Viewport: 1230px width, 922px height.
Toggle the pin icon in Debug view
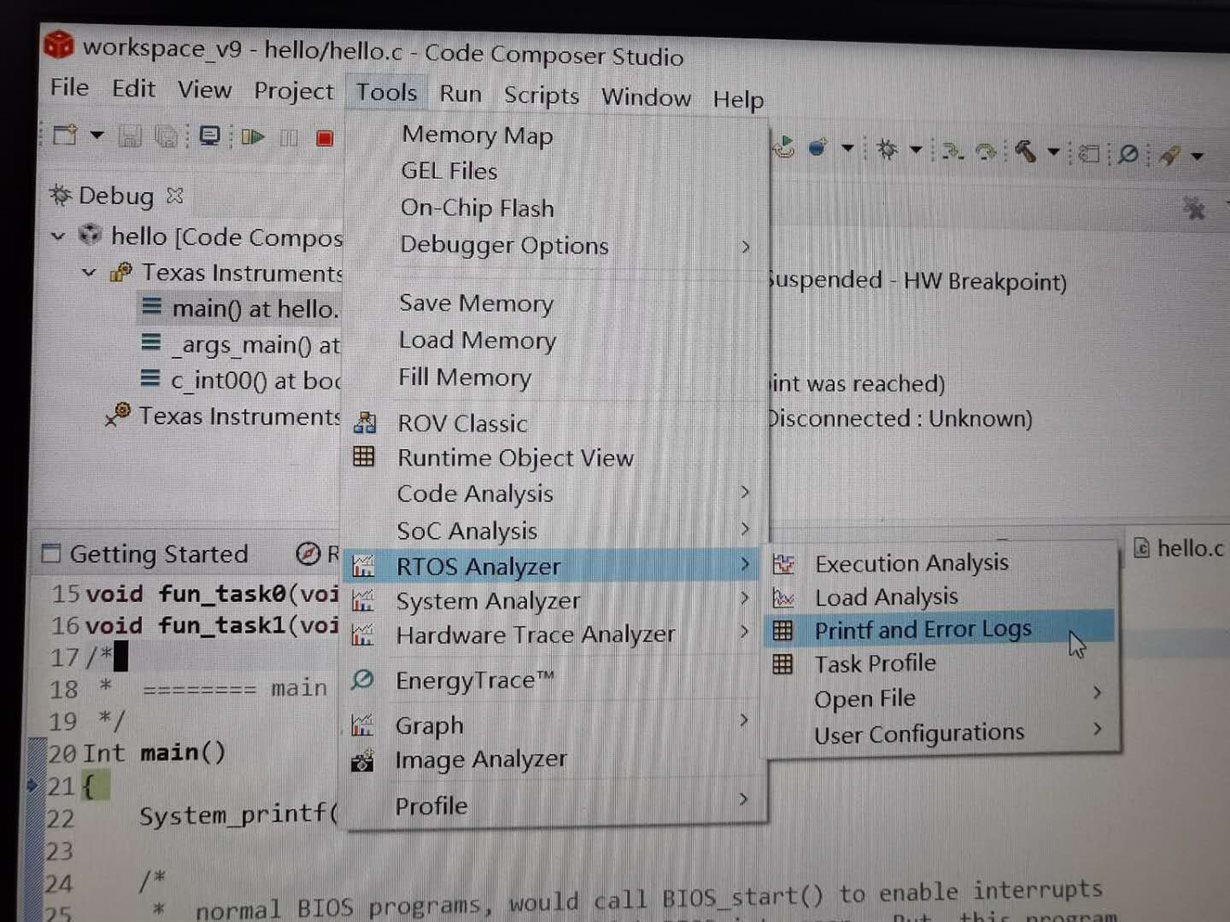click(x=1195, y=208)
